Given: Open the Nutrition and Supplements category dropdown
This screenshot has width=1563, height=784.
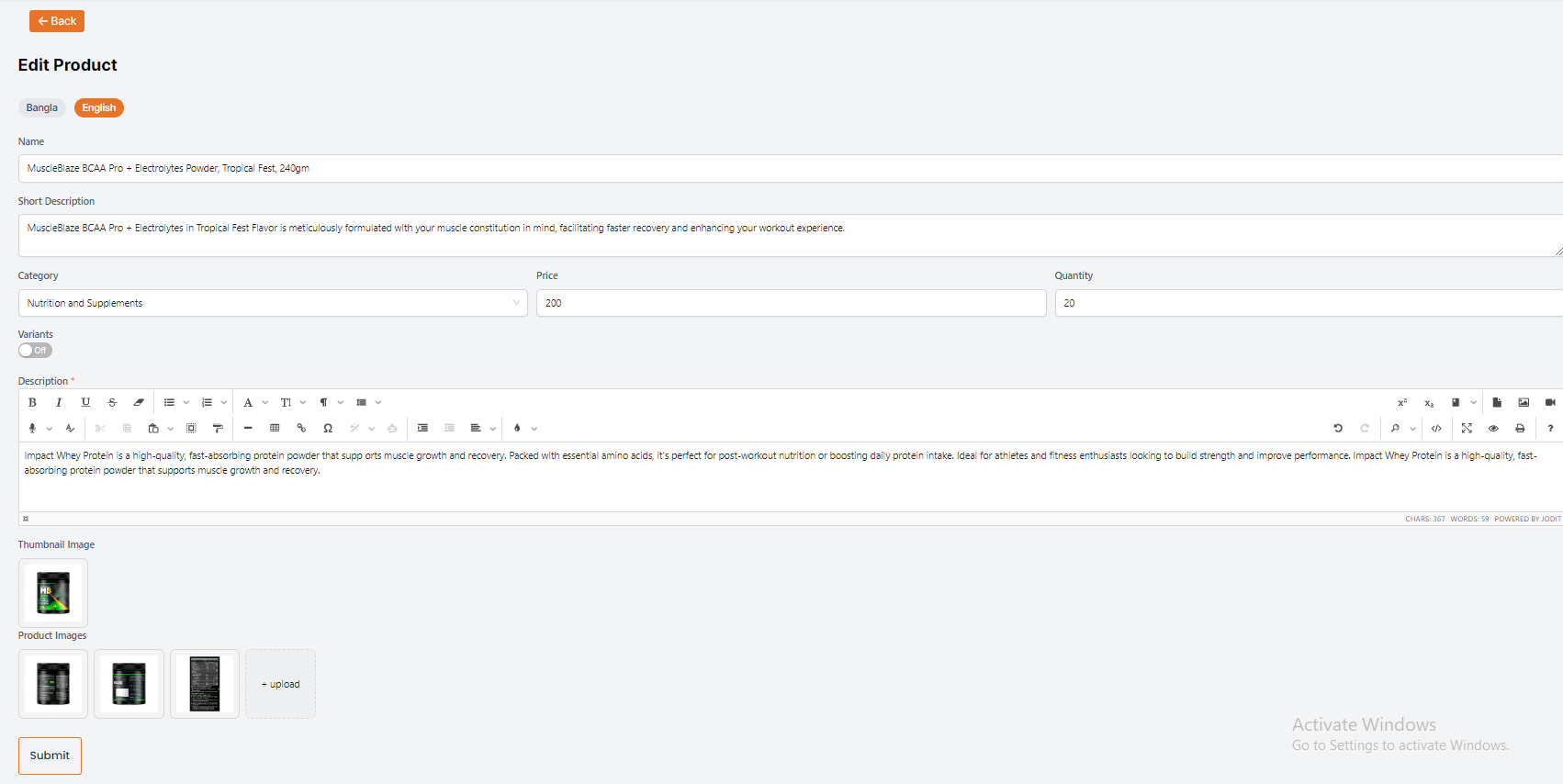Looking at the screenshot, I should coord(273,303).
